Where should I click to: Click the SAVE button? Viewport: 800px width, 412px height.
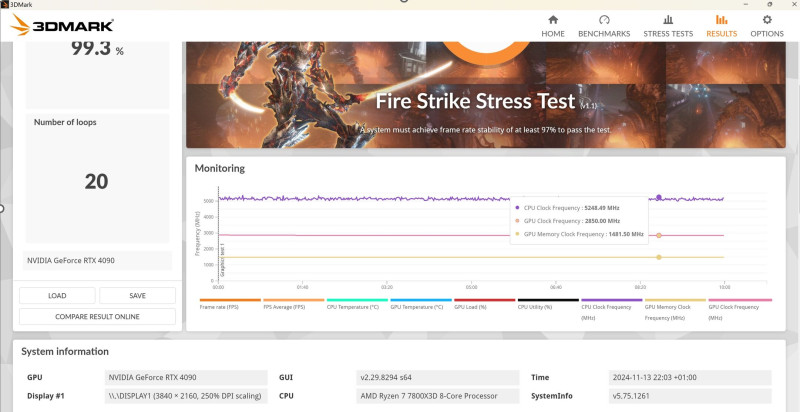click(x=137, y=296)
